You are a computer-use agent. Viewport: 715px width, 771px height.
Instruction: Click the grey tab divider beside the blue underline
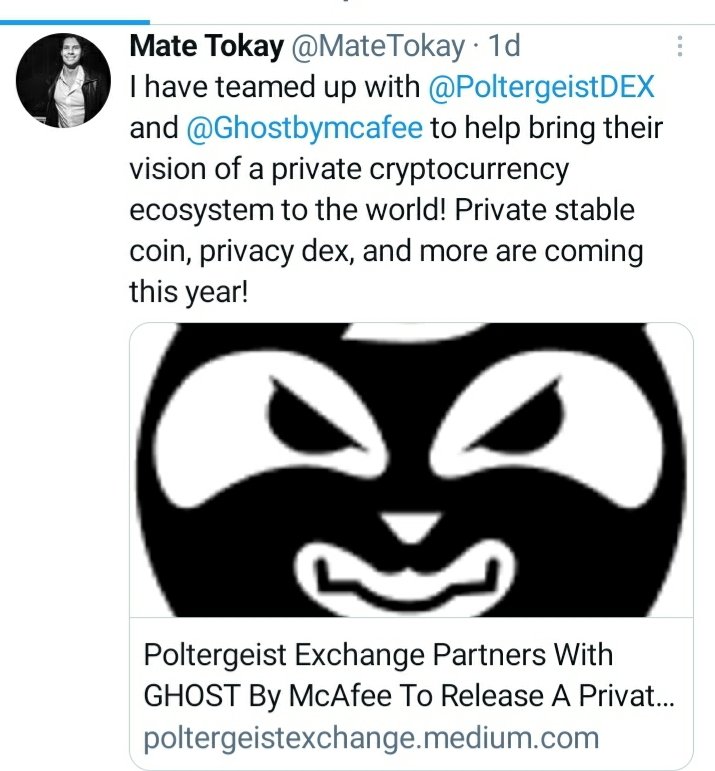tap(432, 24)
